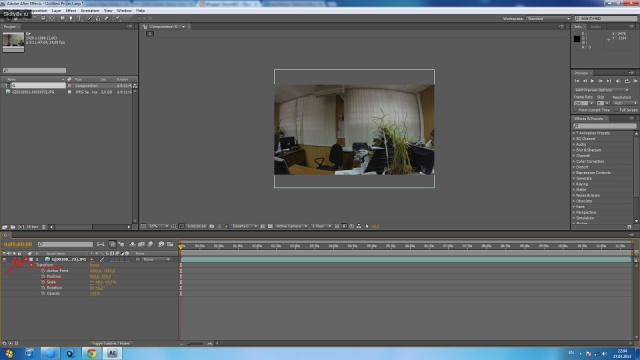
Task: Open the Active Camera dropdown
Action: [x=291, y=226]
